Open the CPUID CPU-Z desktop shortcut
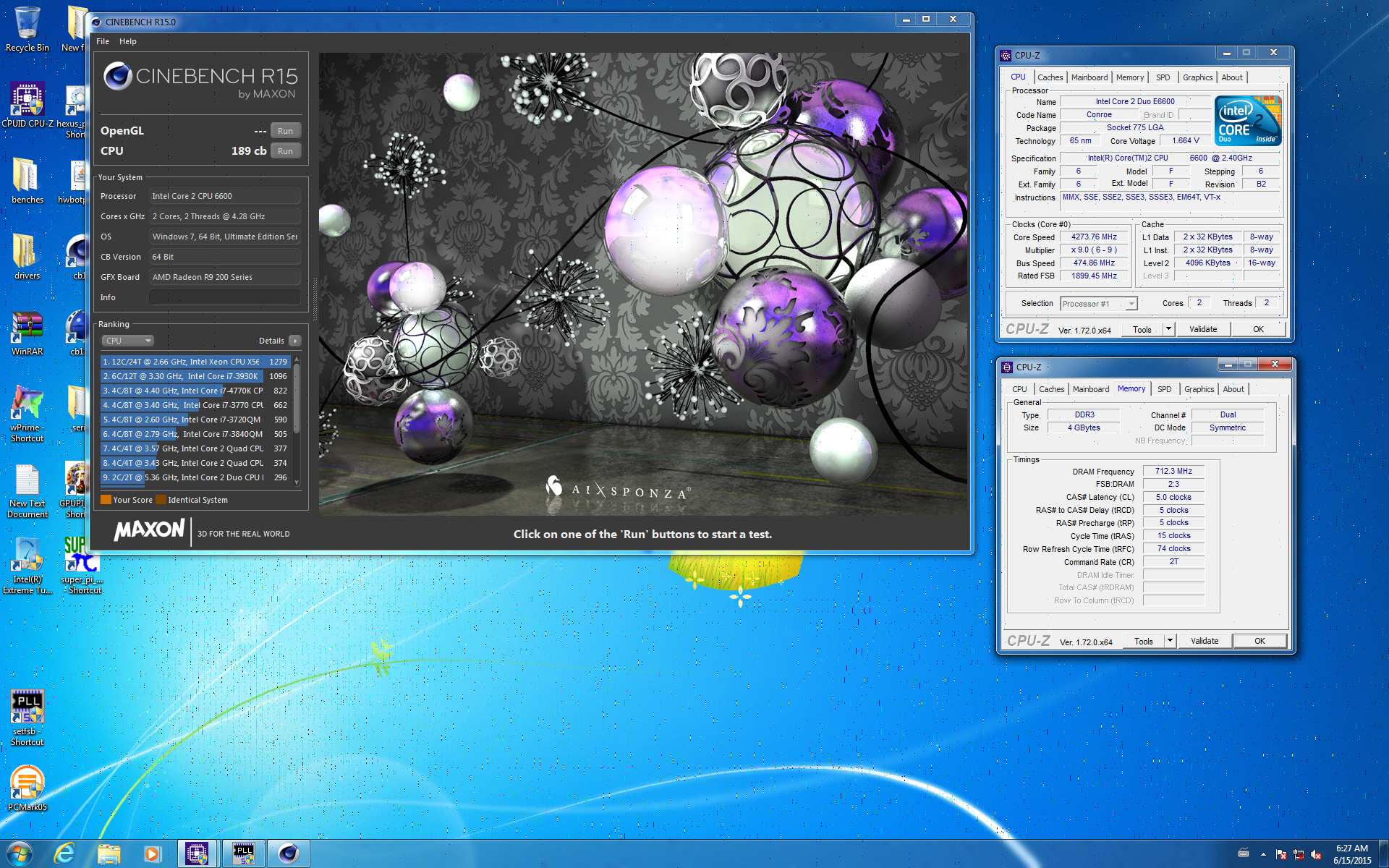This screenshot has height=868, width=1389. point(27,105)
